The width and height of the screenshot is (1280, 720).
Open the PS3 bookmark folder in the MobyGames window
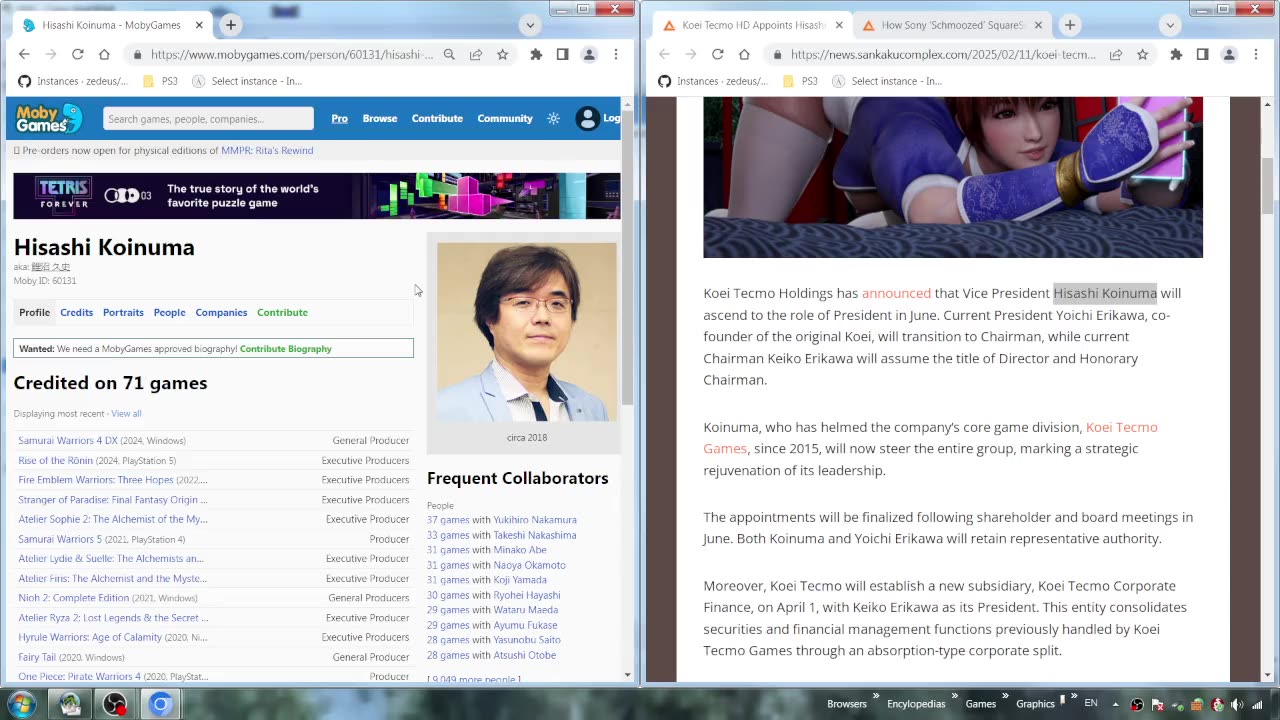pos(161,81)
